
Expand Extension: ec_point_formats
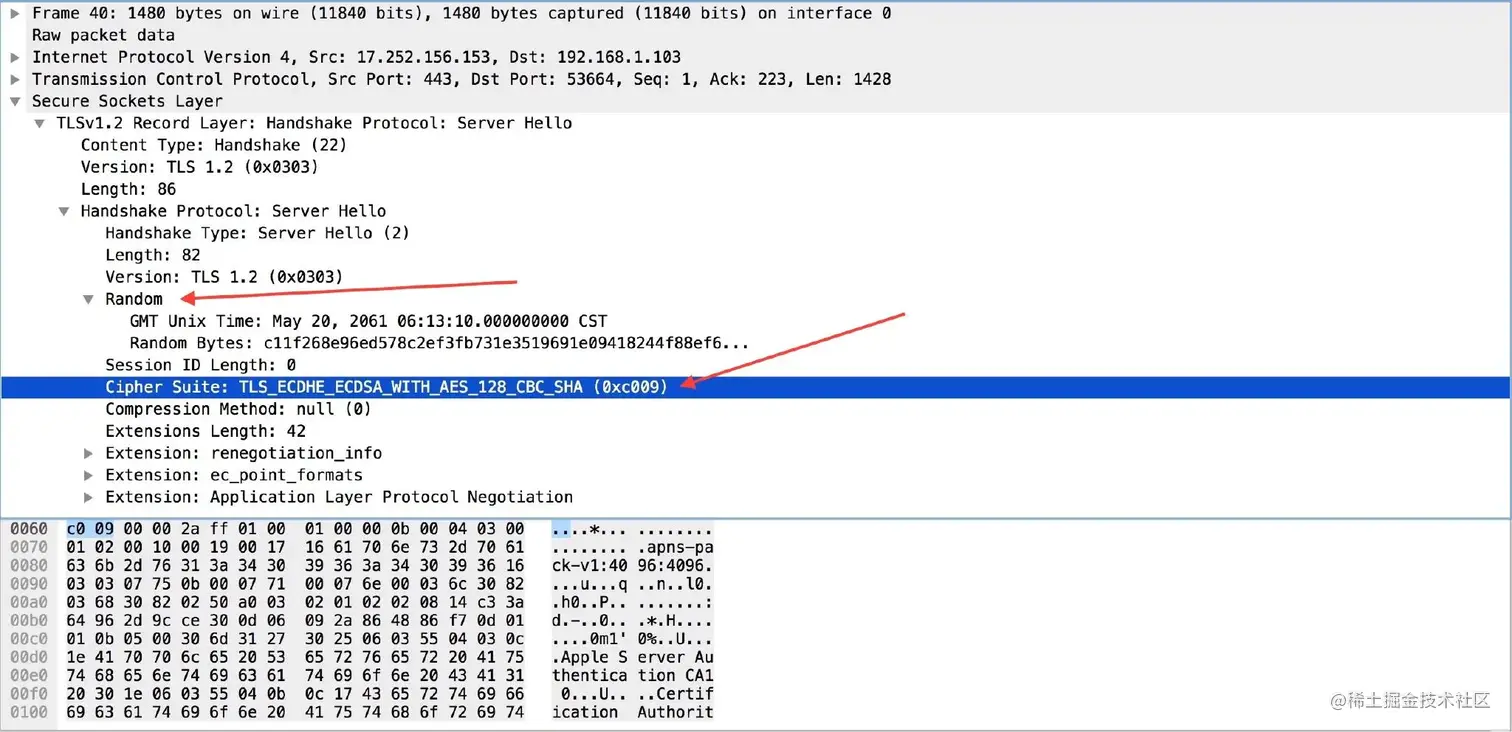(89, 475)
